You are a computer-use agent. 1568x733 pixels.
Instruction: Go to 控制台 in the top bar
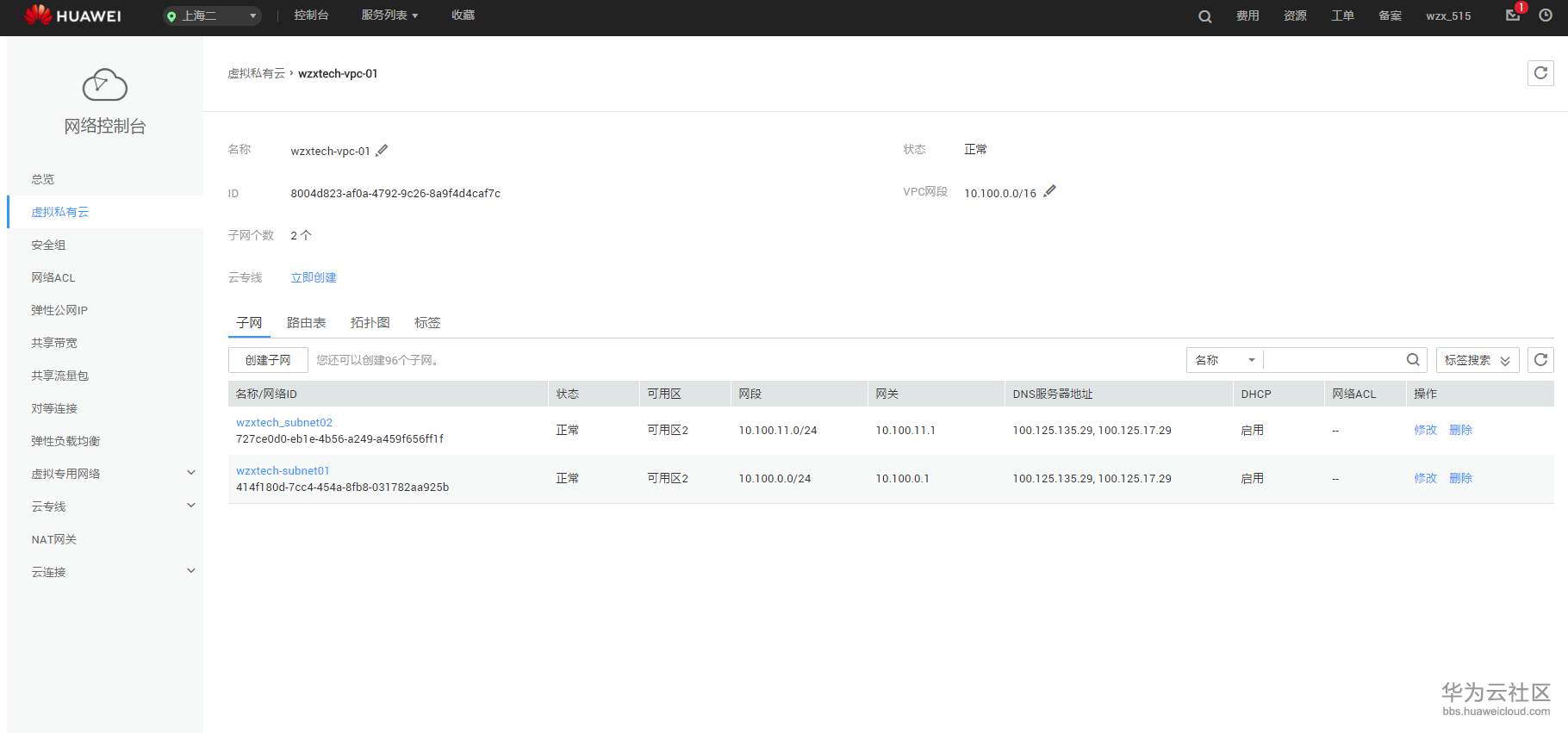click(311, 16)
